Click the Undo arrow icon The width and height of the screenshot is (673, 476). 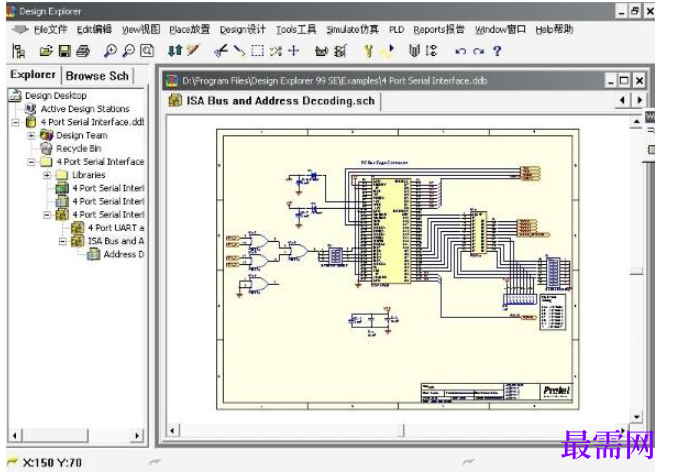click(460, 52)
